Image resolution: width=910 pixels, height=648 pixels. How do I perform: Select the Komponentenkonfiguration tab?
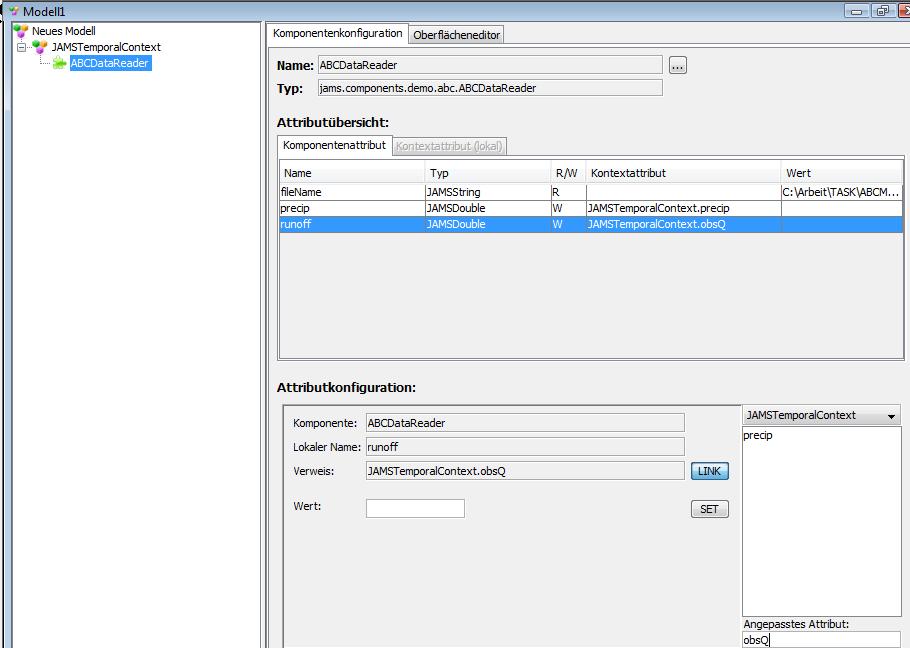point(338,33)
